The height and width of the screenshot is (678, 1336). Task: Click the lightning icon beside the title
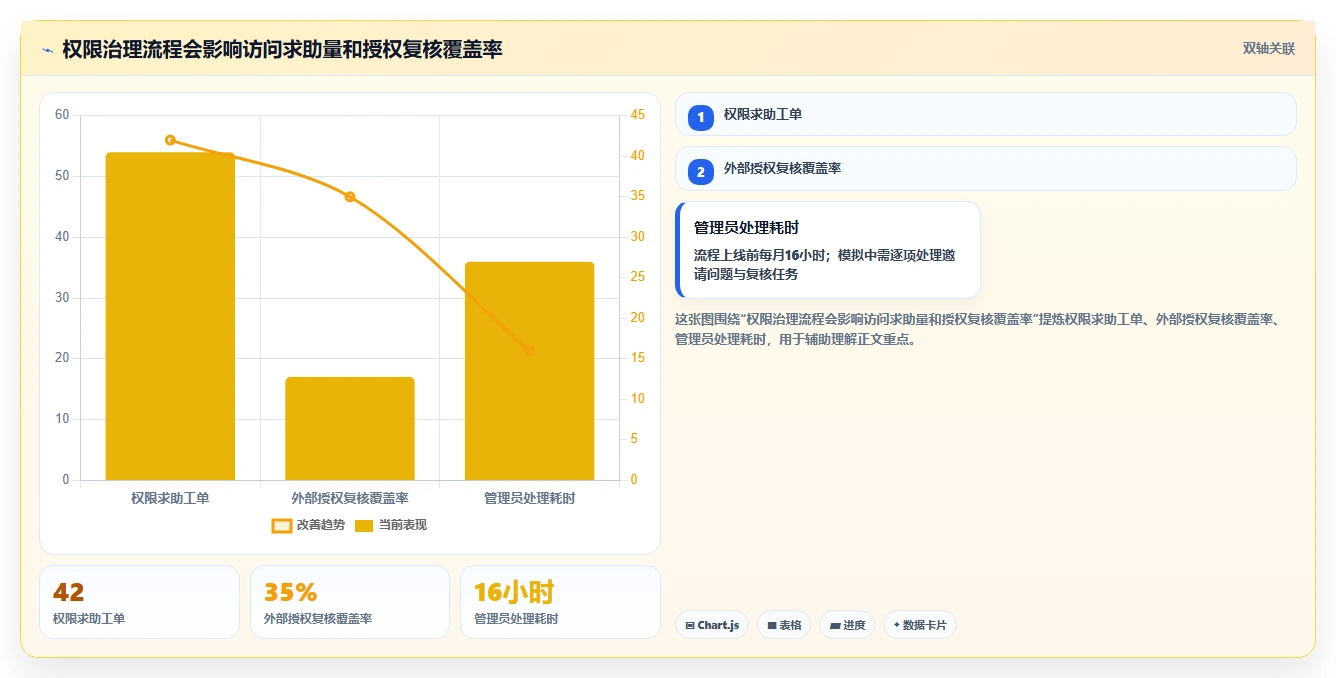coord(48,50)
